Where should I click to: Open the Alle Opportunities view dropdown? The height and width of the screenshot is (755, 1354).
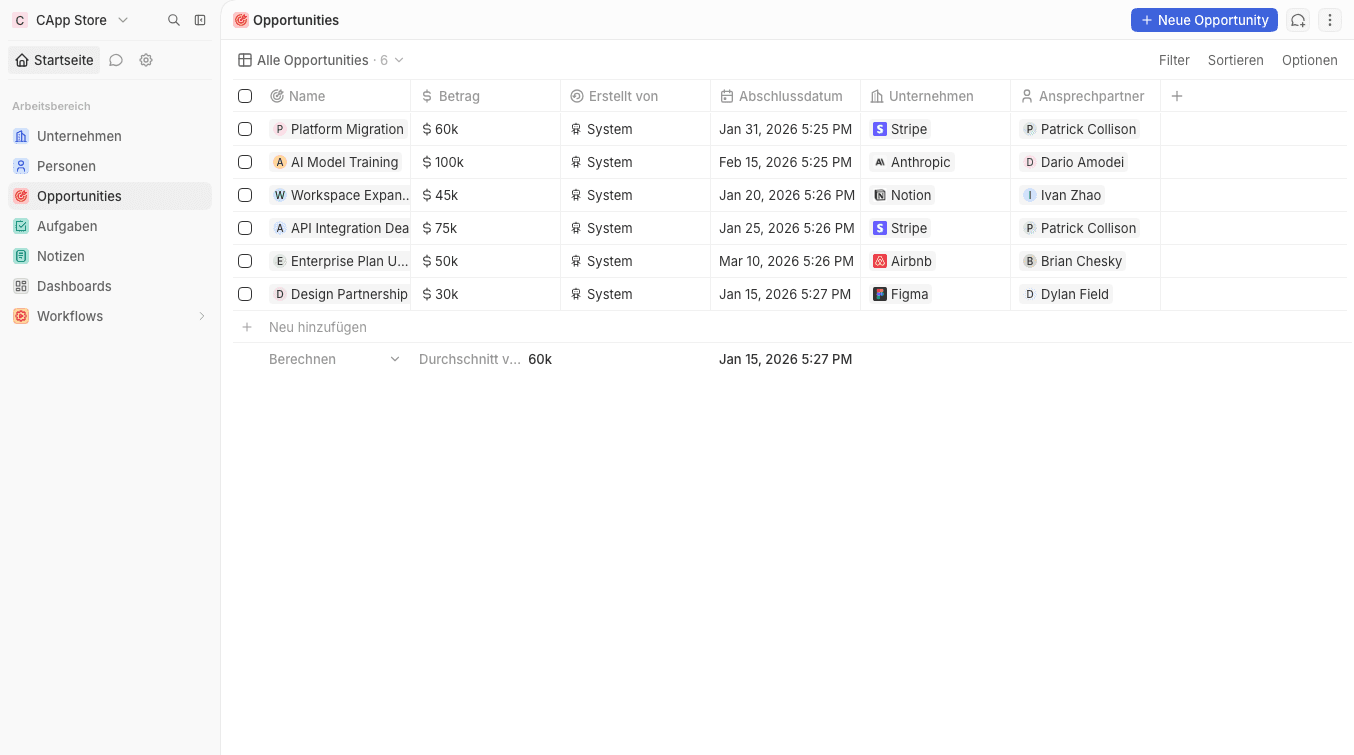click(321, 60)
